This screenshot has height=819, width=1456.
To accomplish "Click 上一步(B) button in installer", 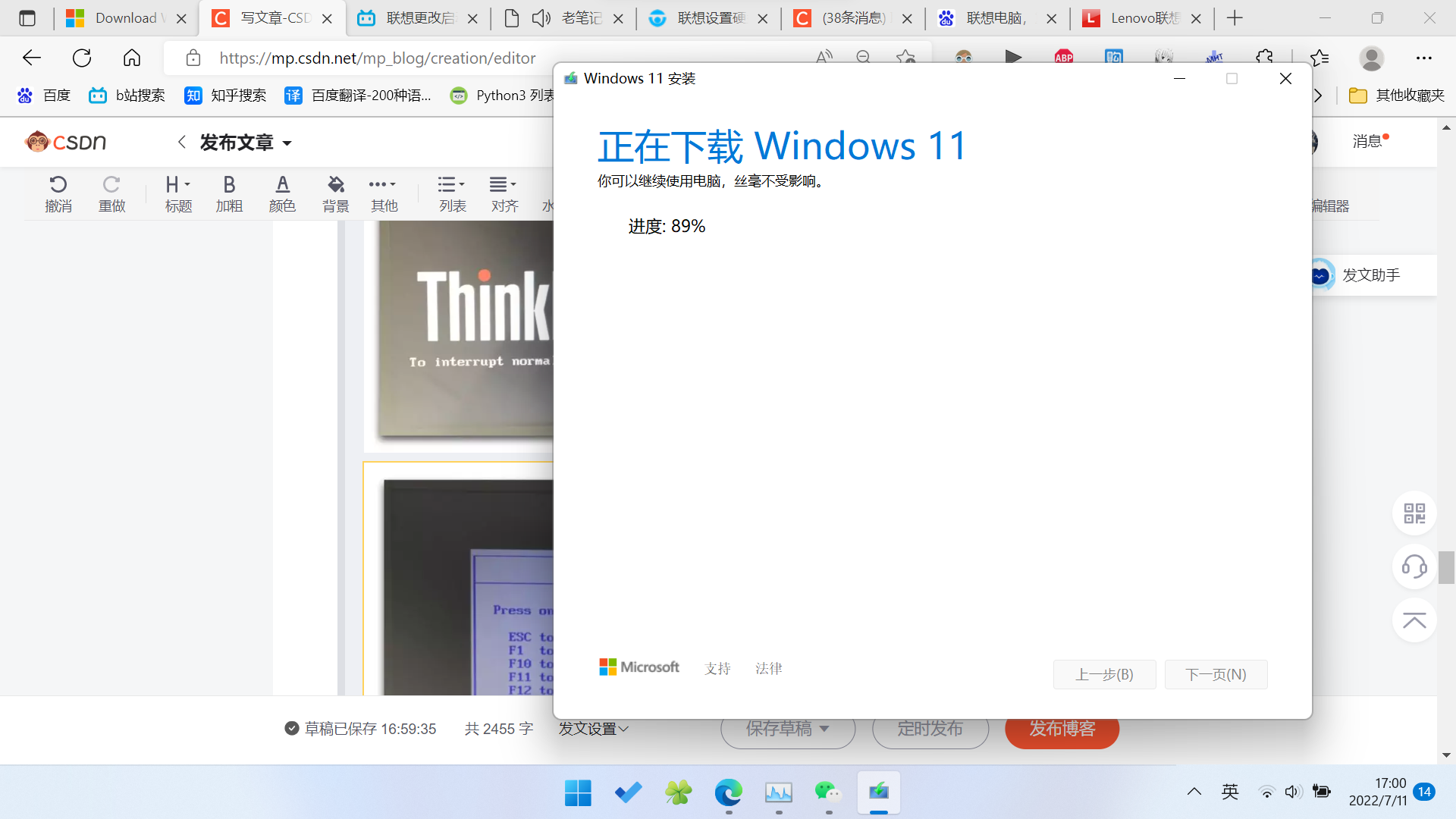I will click(1104, 674).
